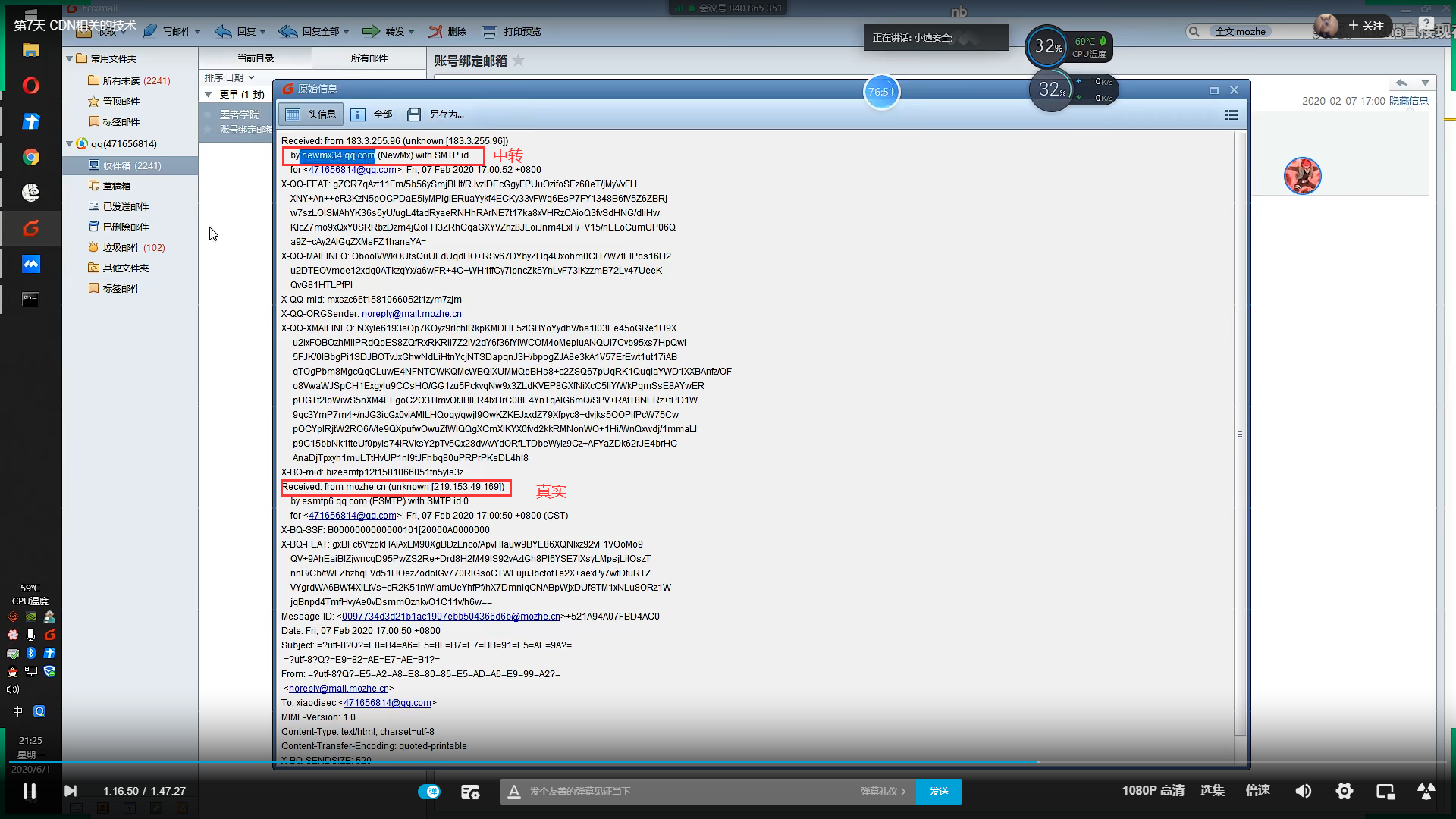Open the 草稿箱 drafts folder
1456x819 pixels.
coord(109,186)
